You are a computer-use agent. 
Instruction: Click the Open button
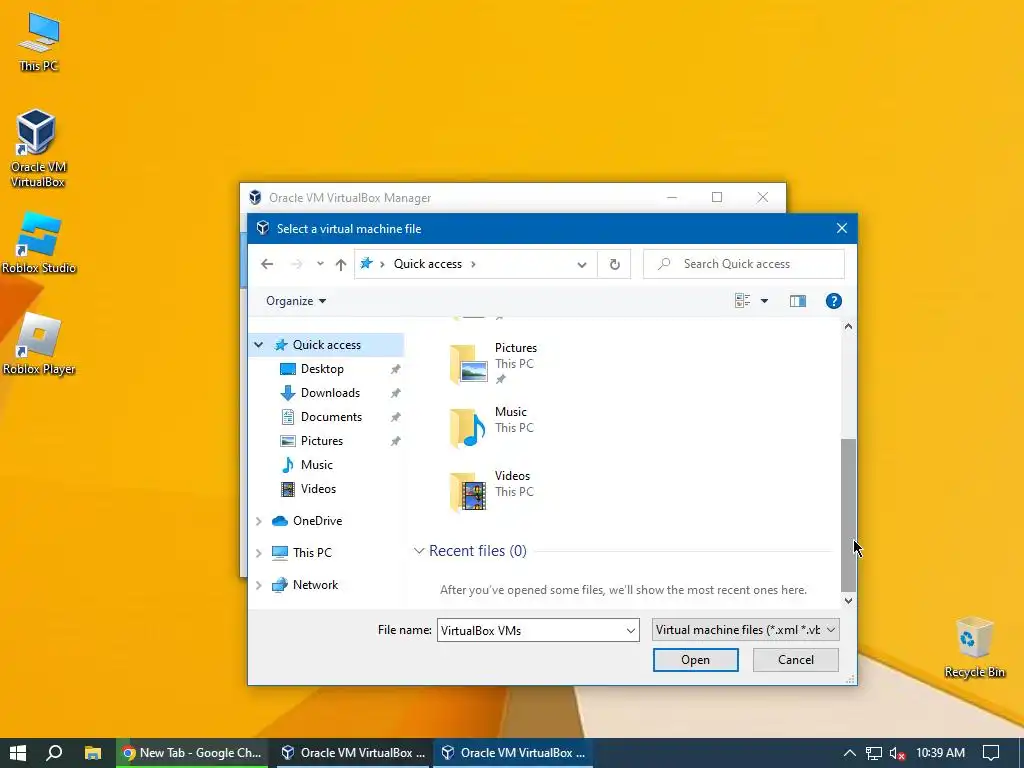click(x=696, y=660)
